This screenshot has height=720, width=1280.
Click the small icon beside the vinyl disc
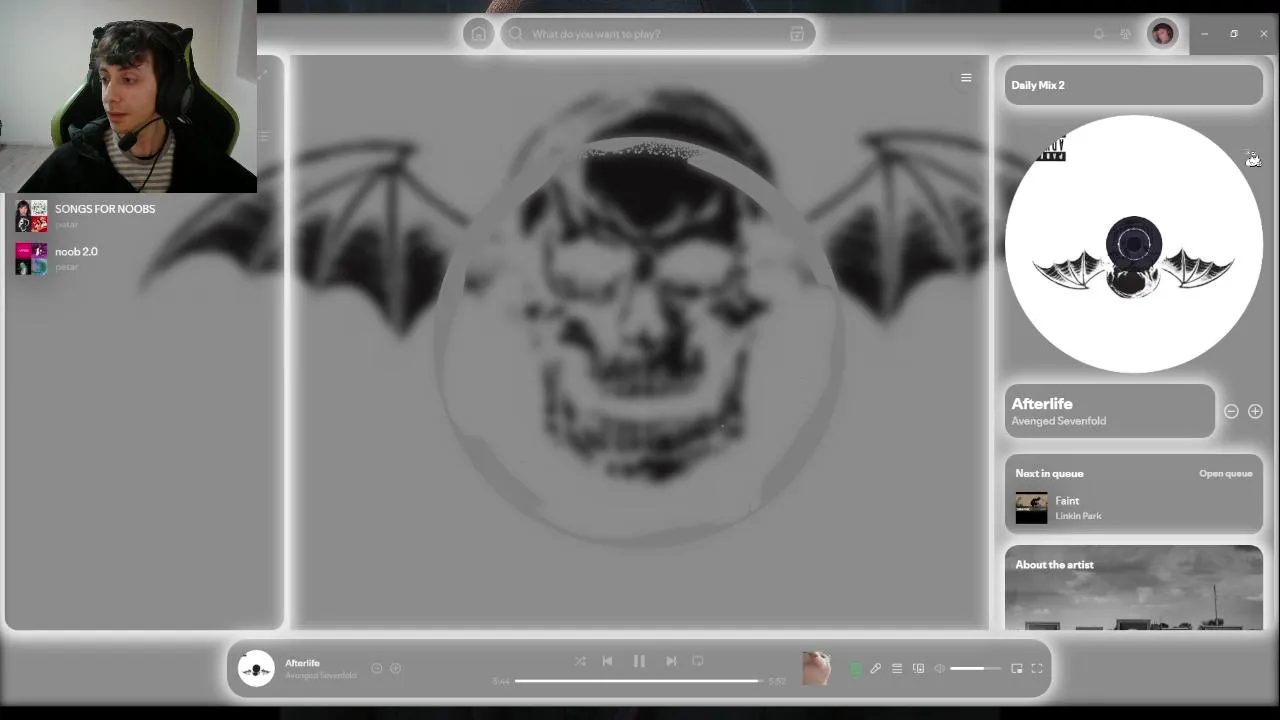(1252, 159)
